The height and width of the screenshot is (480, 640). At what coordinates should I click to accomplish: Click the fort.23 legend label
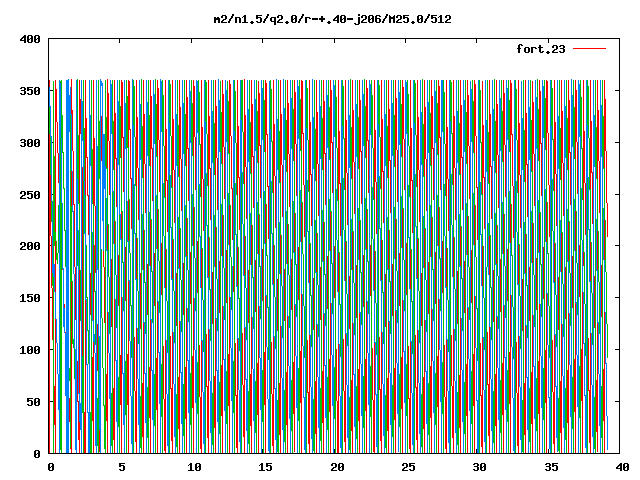[x=541, y=49]
